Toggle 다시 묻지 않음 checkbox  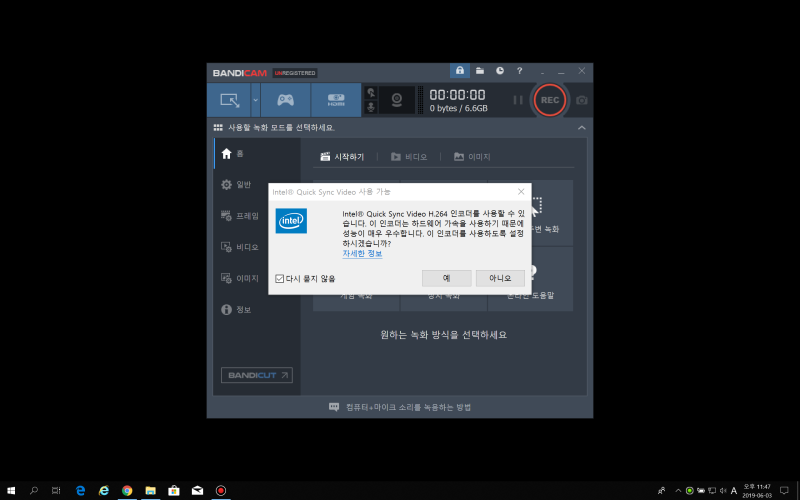pos(280,279)
